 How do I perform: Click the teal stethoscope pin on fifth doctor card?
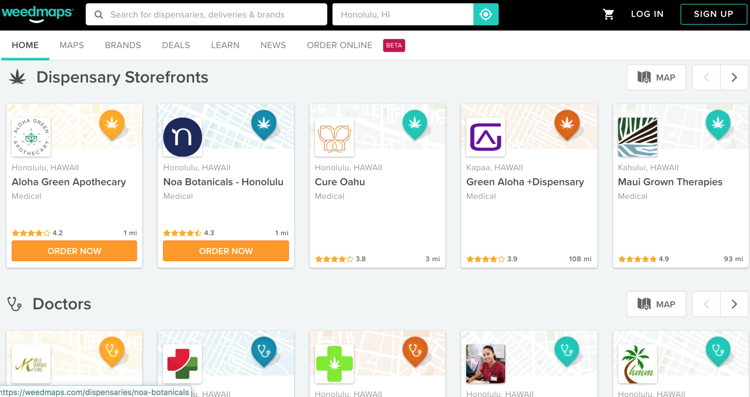pos(718,352)
